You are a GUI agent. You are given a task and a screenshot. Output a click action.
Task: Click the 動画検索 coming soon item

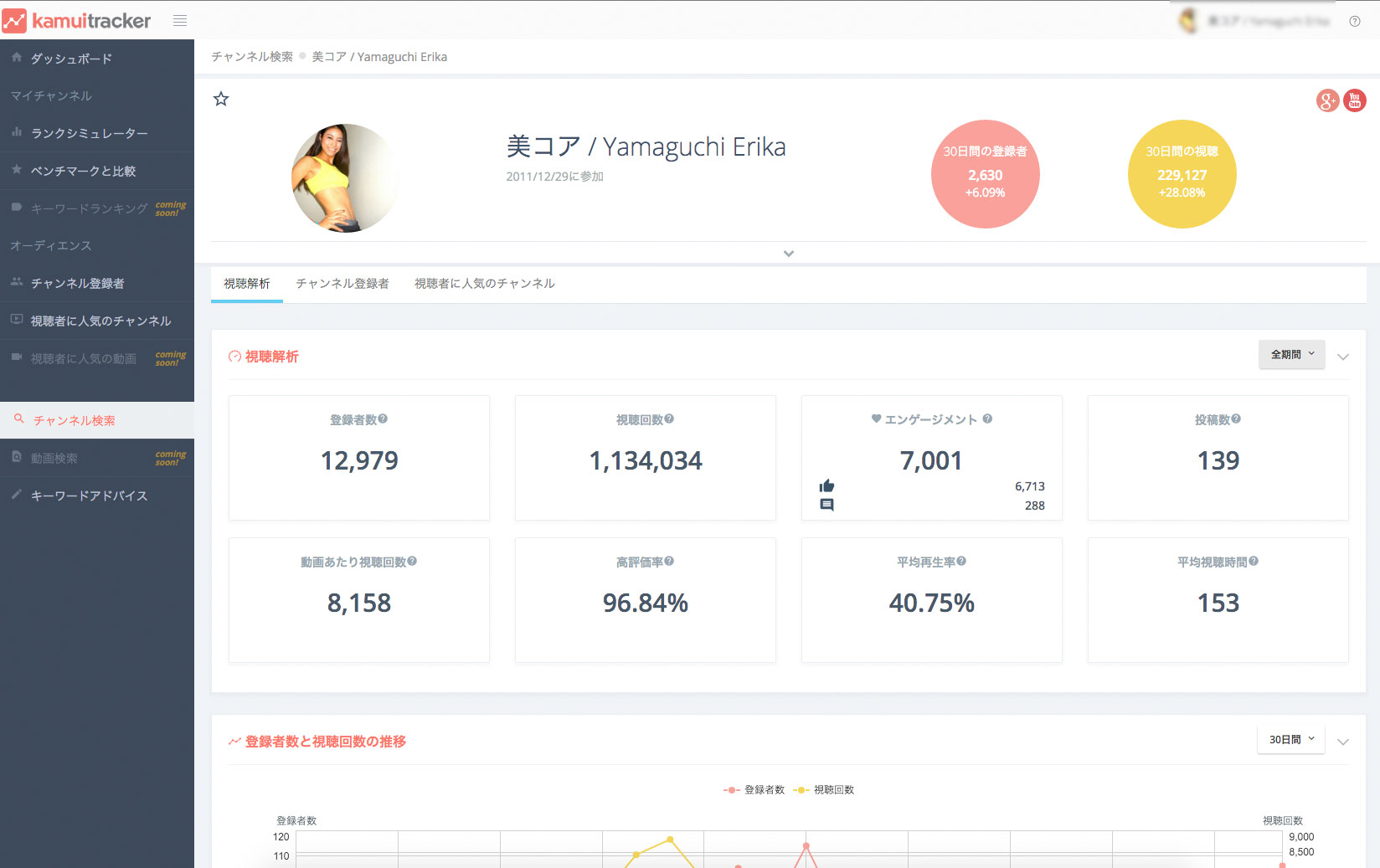coord(97,458)
